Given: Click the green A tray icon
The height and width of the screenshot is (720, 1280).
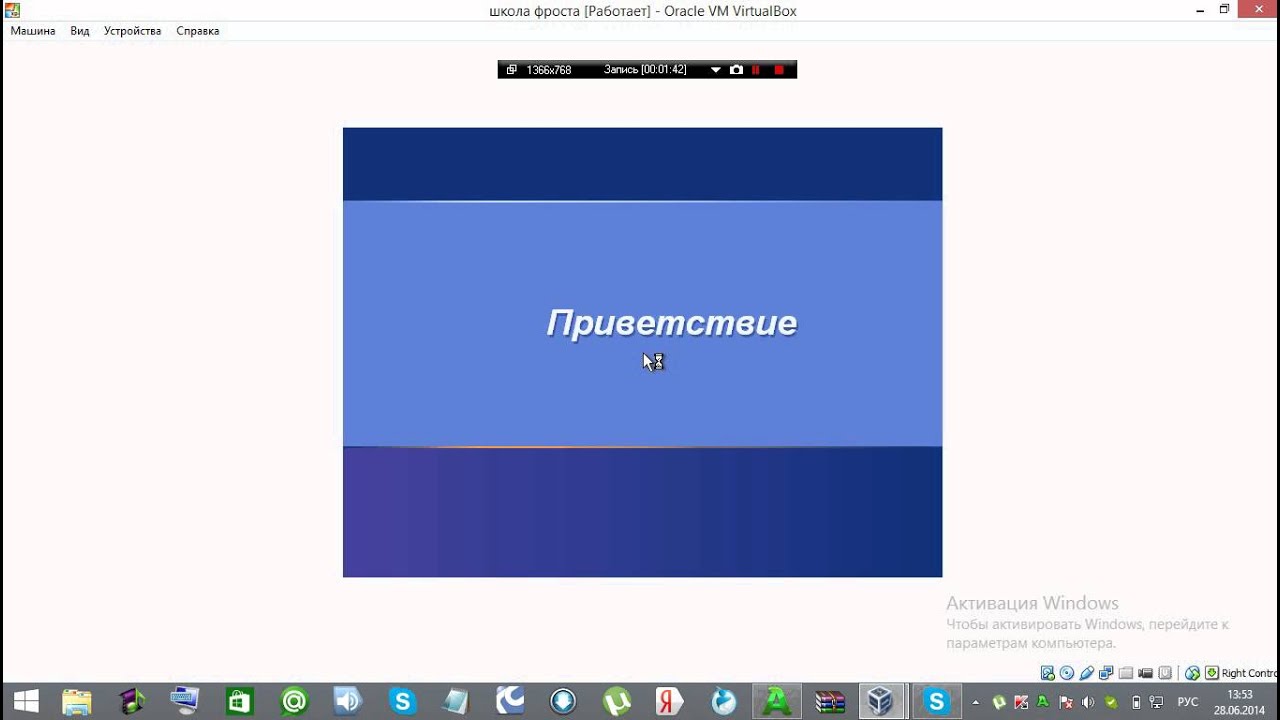Looking at the screenshot, I should point(1043,702).
